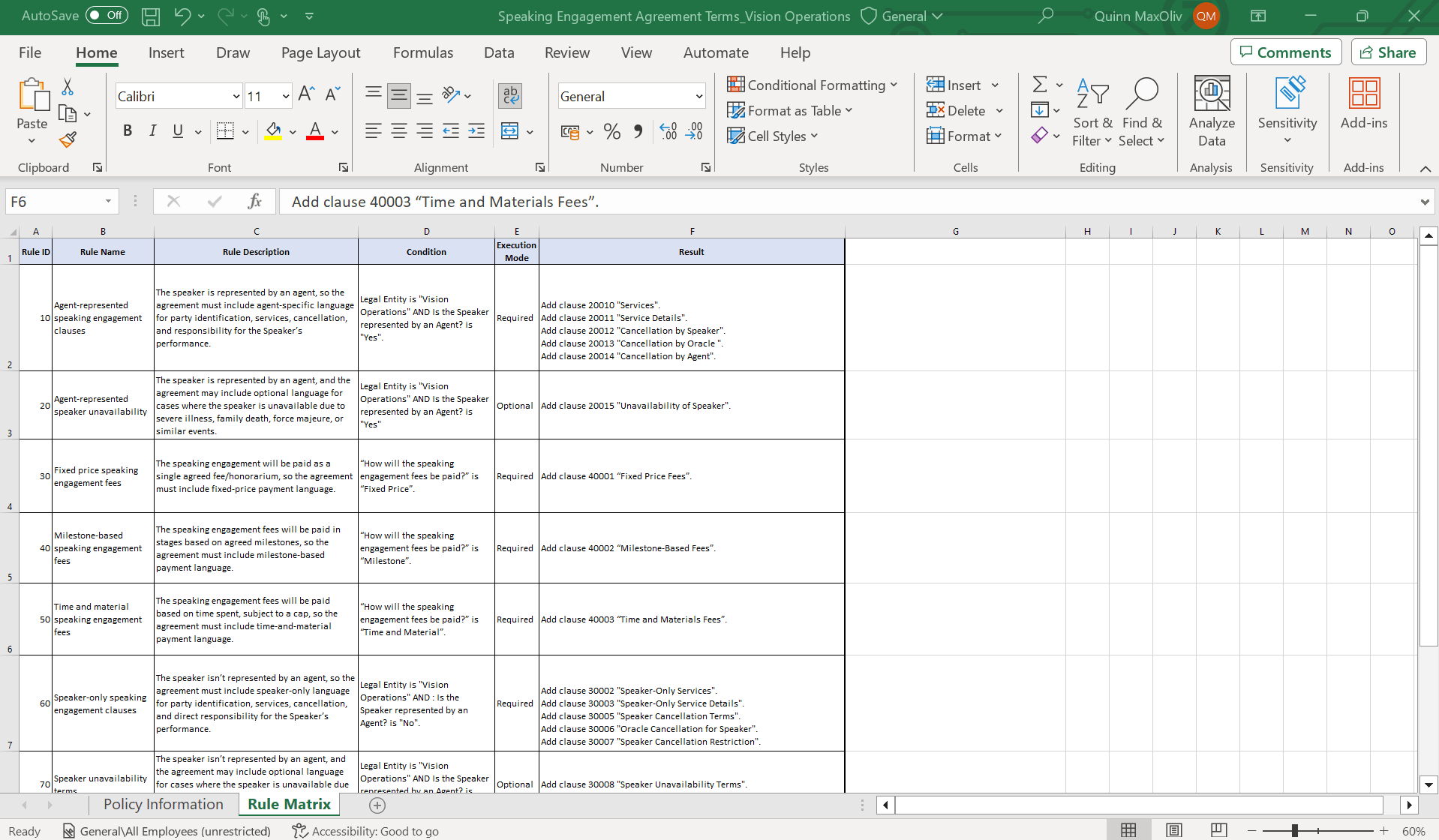The image size is (1439, 840).
Task: Click the Comma Style icon
Action: (x=638, y=132)
